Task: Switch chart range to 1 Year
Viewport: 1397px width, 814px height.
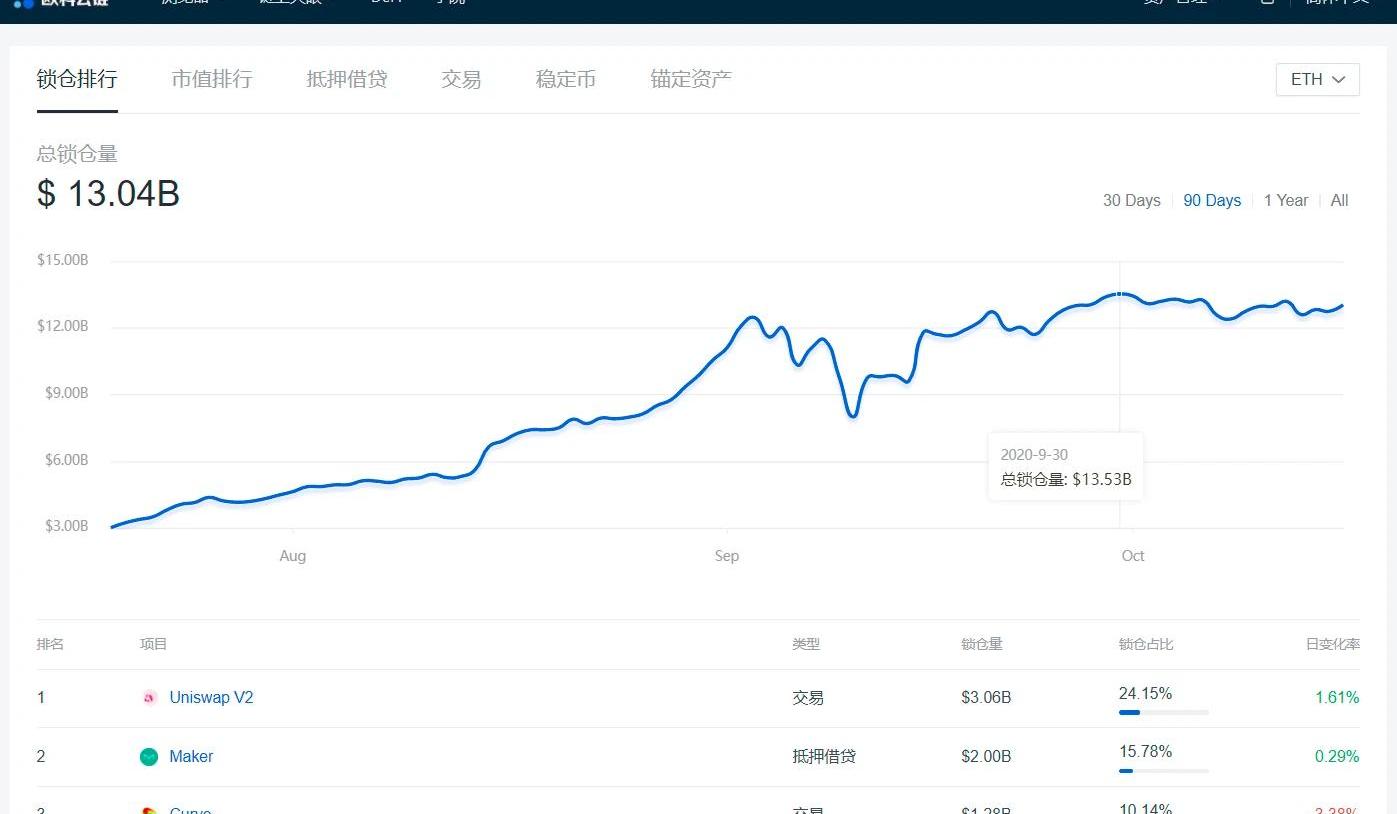Action: [x=1285, y=201]
